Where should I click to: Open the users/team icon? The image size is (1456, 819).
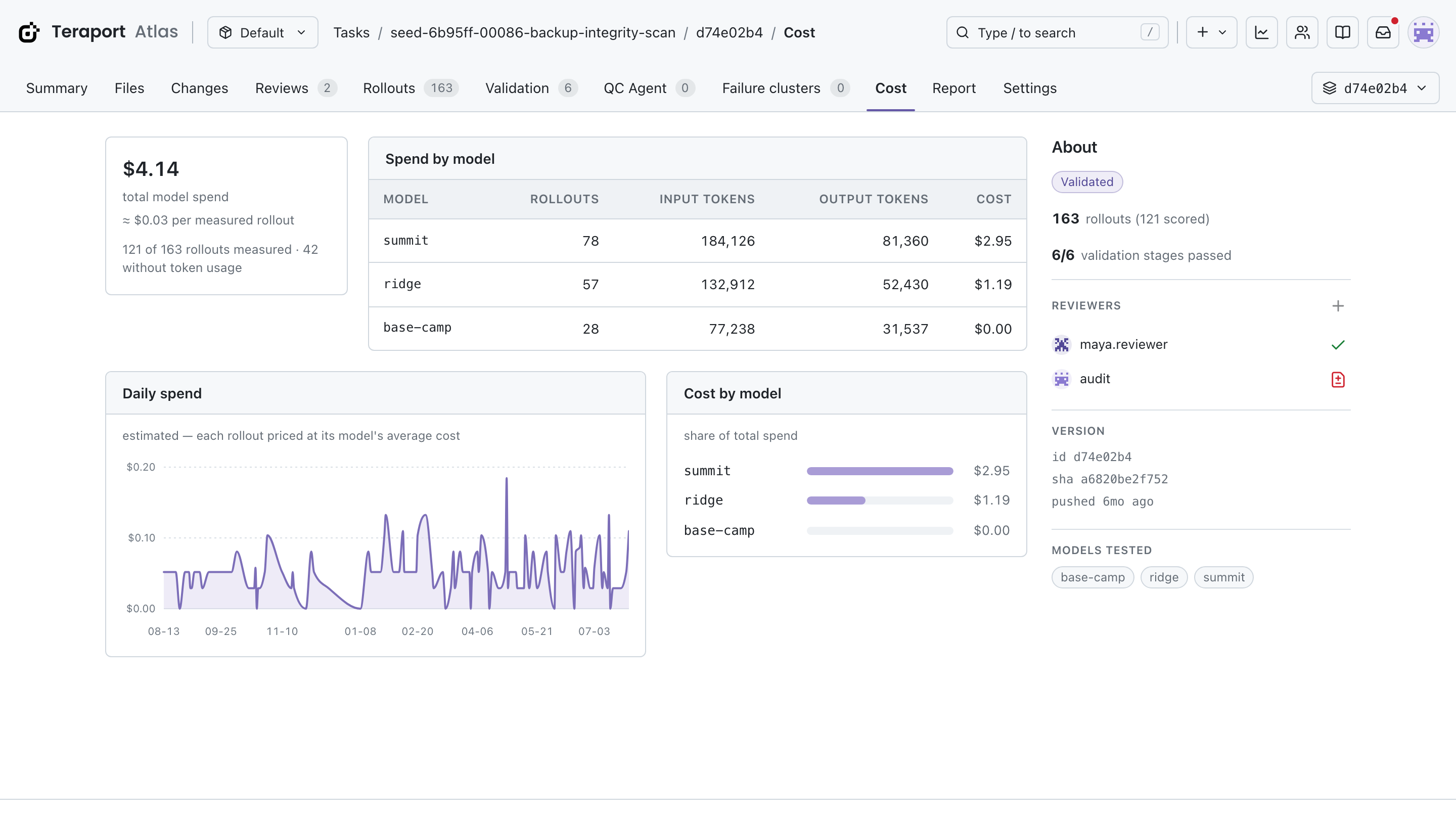1302,32
